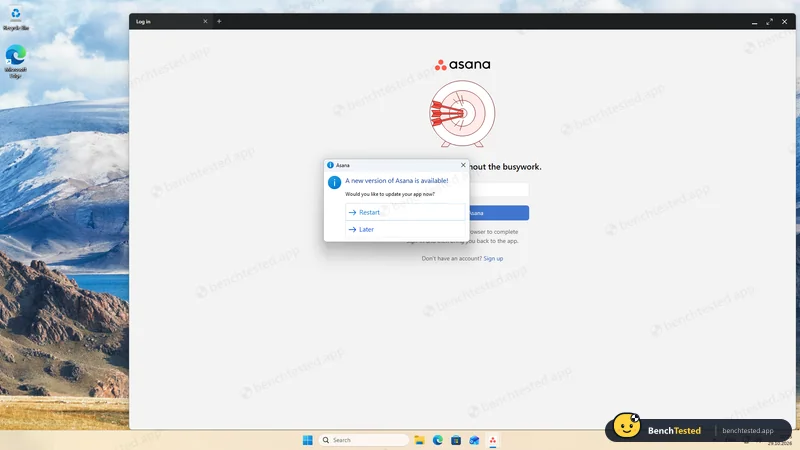The width and height of the screenshot is (800, 450).
Task: Open Edge browser from taskbar
Action: (x=438, y=440)
